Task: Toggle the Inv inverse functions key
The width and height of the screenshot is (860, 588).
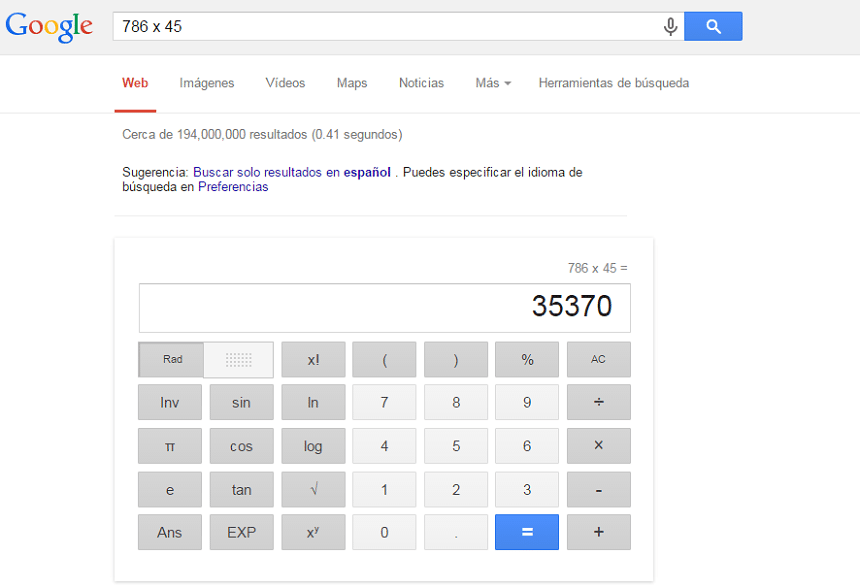Action: pyautogui.click(x=170, y=403)
